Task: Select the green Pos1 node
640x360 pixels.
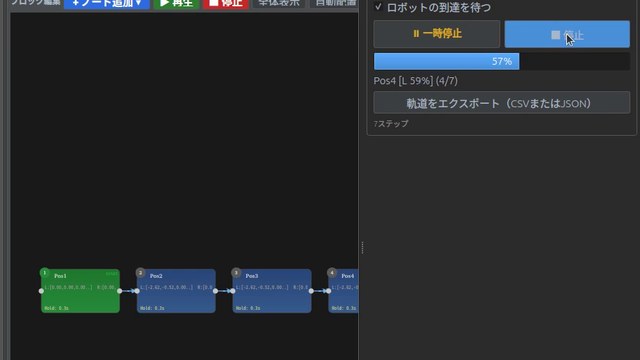Action: [x=80, y=291]
